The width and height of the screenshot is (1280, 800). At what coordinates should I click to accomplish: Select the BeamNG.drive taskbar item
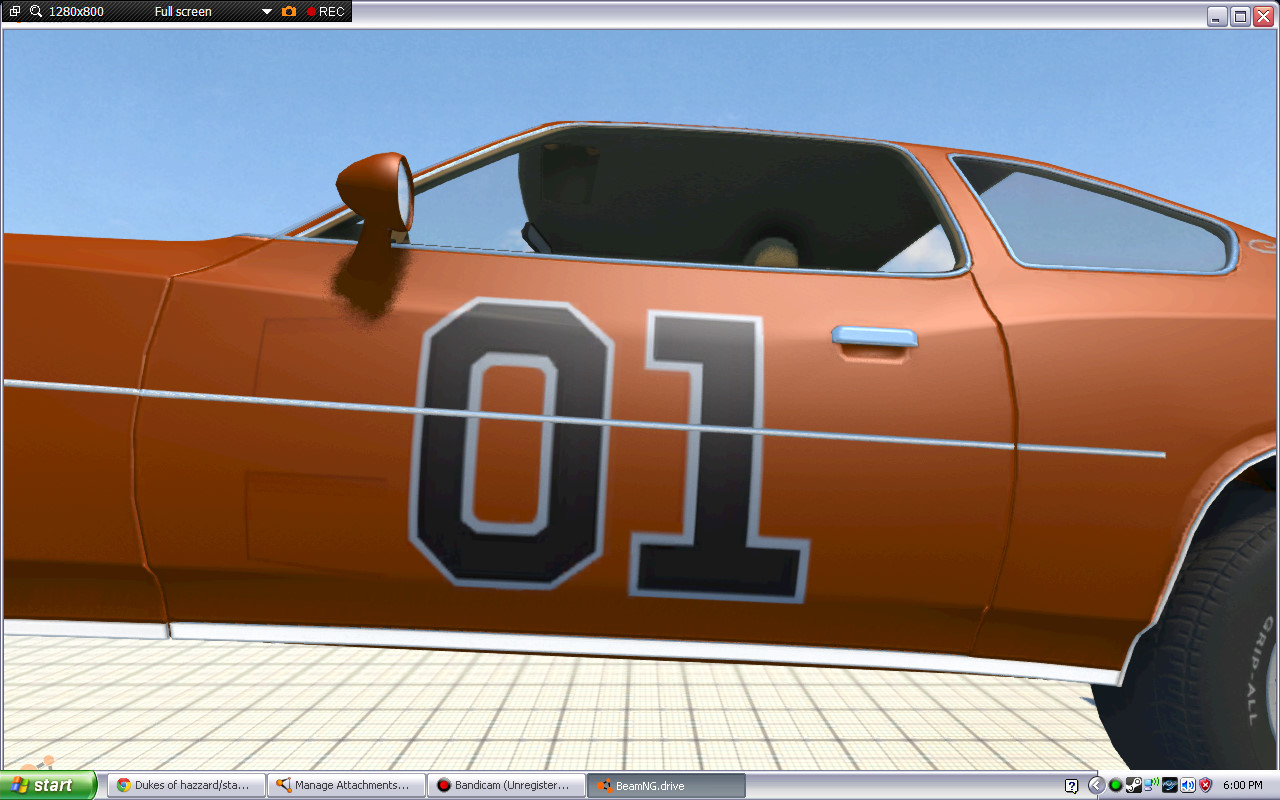pyautogui.click(x=667, y=785)
